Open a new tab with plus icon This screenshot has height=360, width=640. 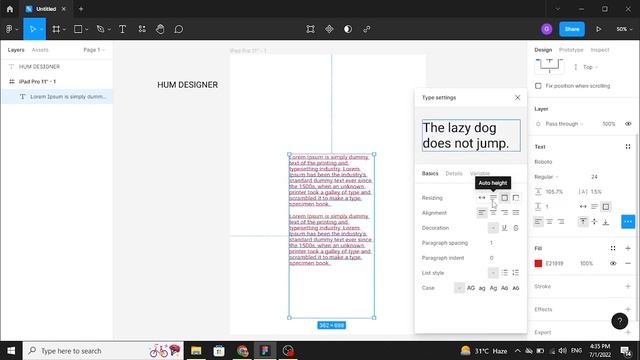81,9
